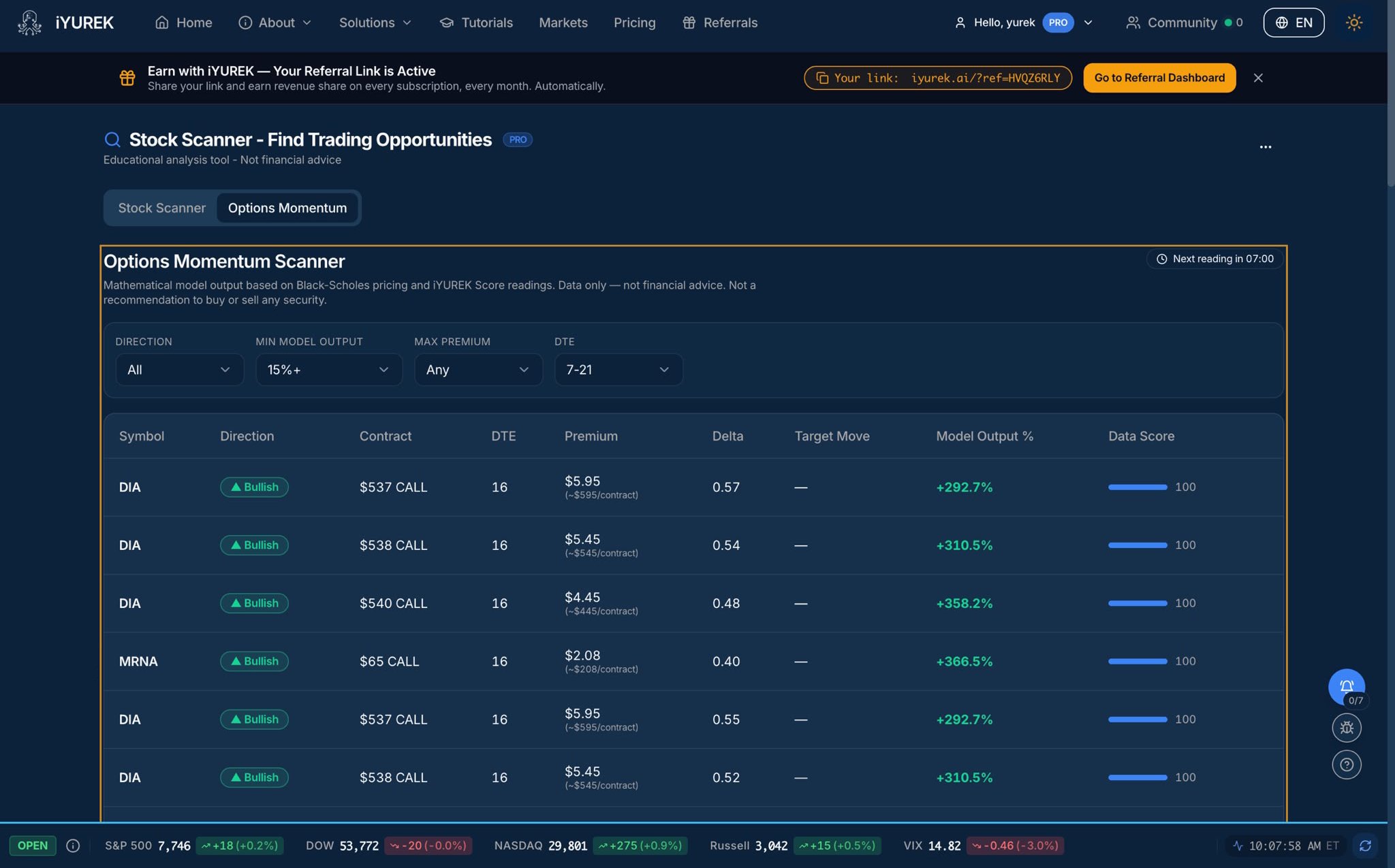
Task: Open the help question mark icon
Action: click(1347, 765)
